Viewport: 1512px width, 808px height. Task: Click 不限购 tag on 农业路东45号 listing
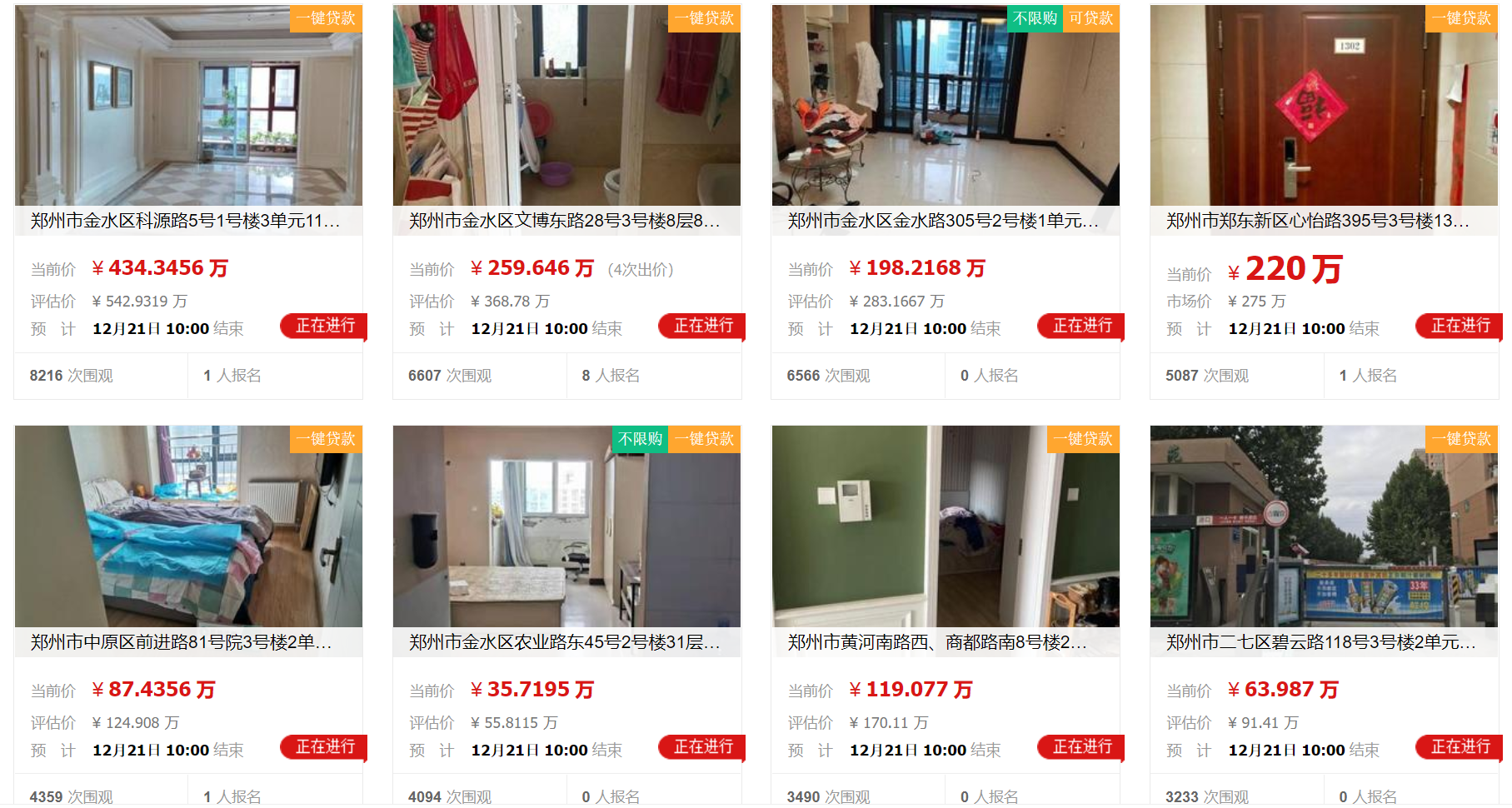[x=640, y=439]
